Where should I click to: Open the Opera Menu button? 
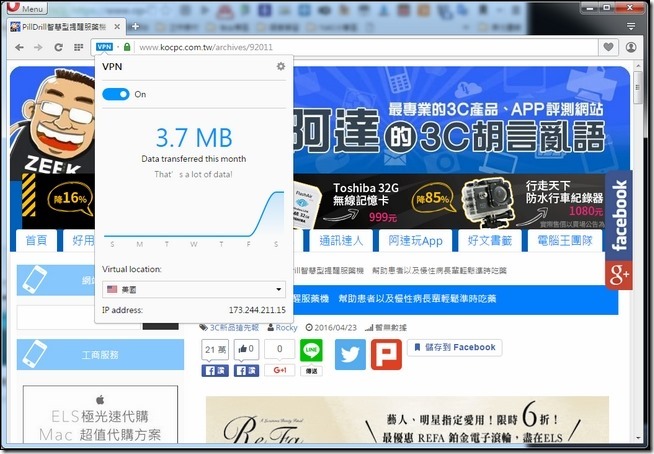tap(27, 8)
